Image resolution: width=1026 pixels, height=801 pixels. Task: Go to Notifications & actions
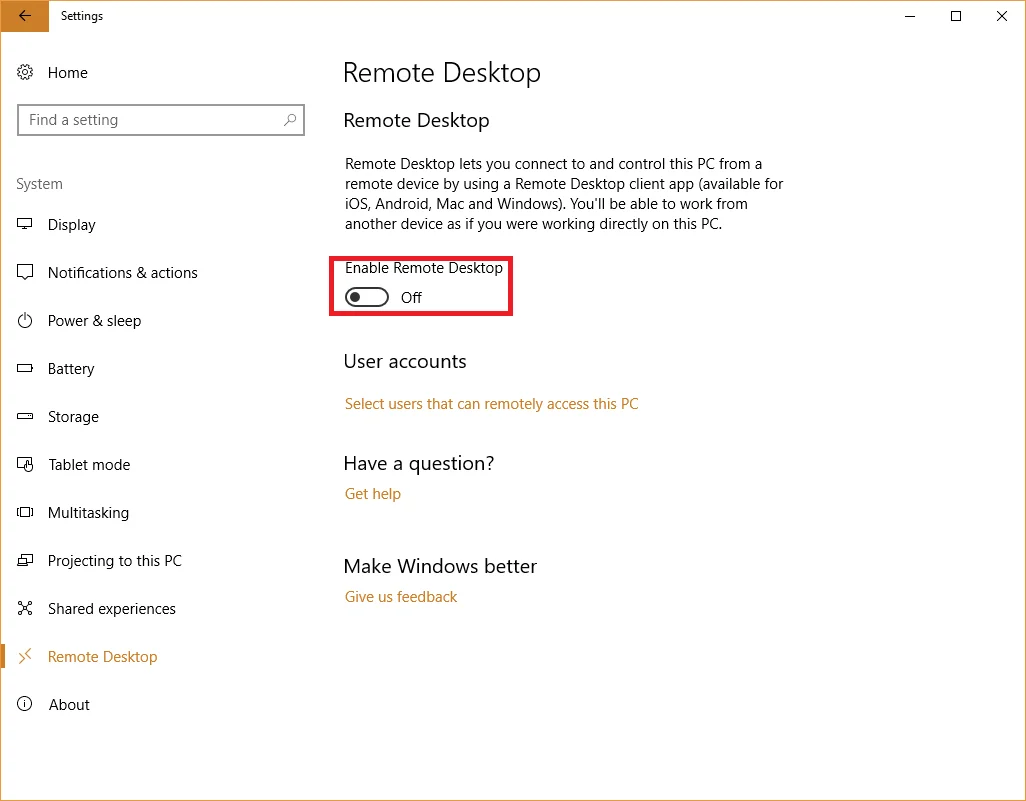122,273
